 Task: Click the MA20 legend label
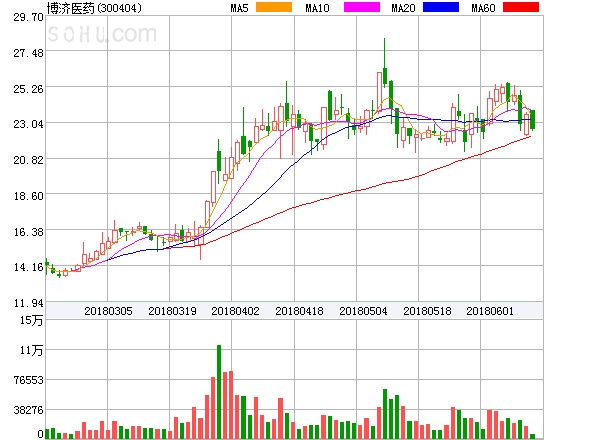pos(403,8)
